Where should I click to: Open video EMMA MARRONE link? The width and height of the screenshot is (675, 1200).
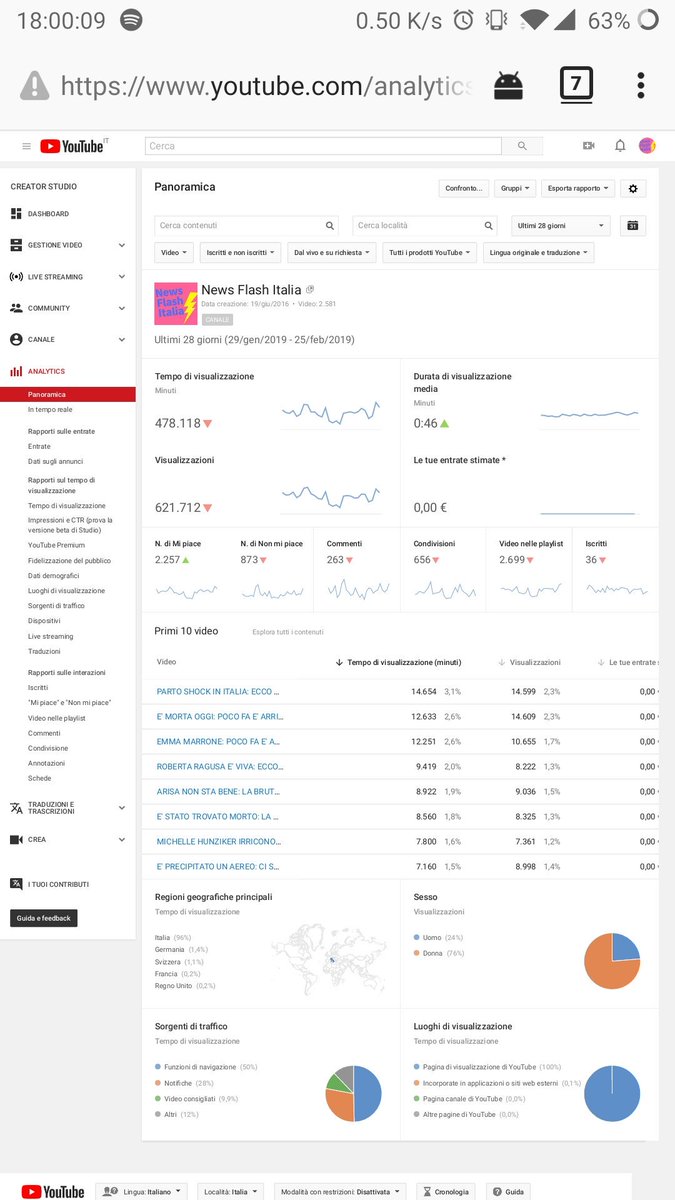pos(218,741)
